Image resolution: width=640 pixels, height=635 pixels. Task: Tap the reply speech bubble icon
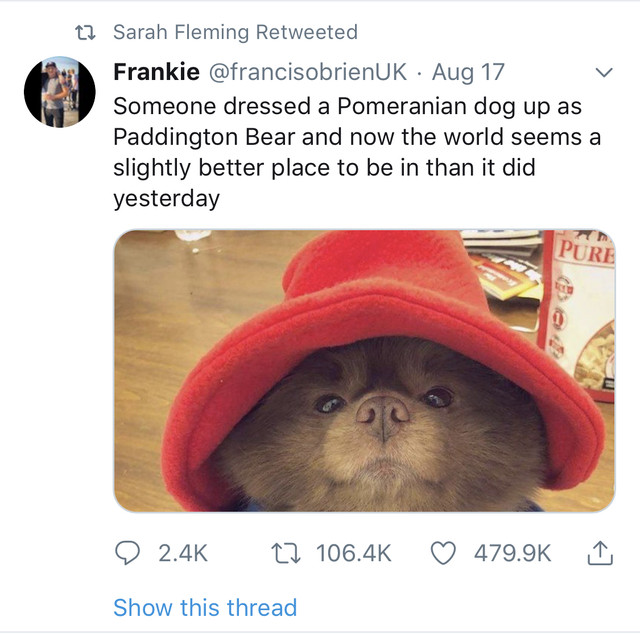click(131, 552)
